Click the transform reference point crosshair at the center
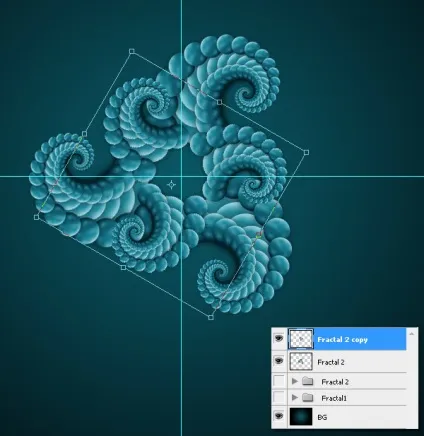Viewport: 424px width, 436px height. pyautogui.click(x=172, y=184)
